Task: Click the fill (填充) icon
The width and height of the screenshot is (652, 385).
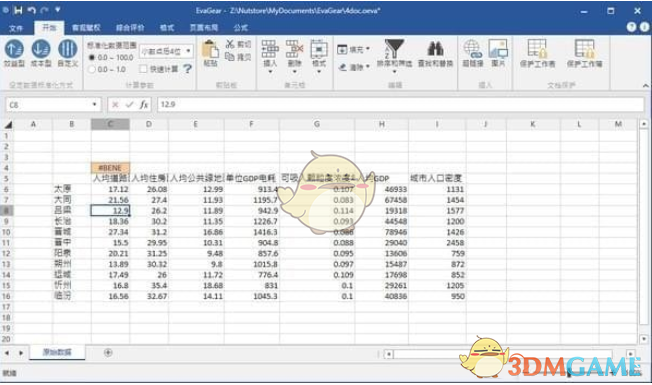Action: (342, 49)
